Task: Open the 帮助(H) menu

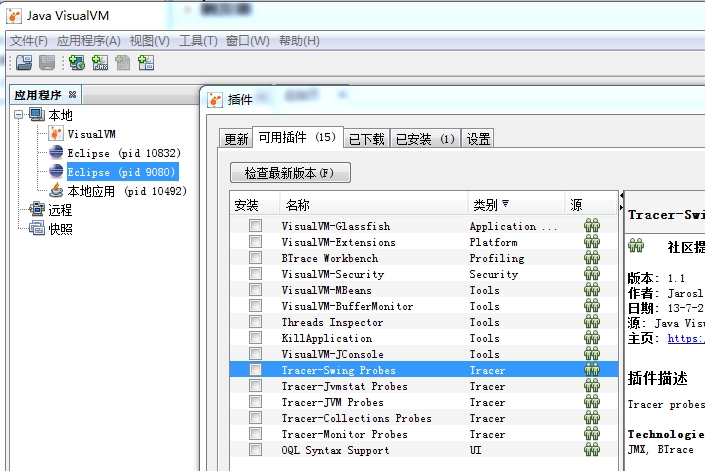Action: point(299,41)
